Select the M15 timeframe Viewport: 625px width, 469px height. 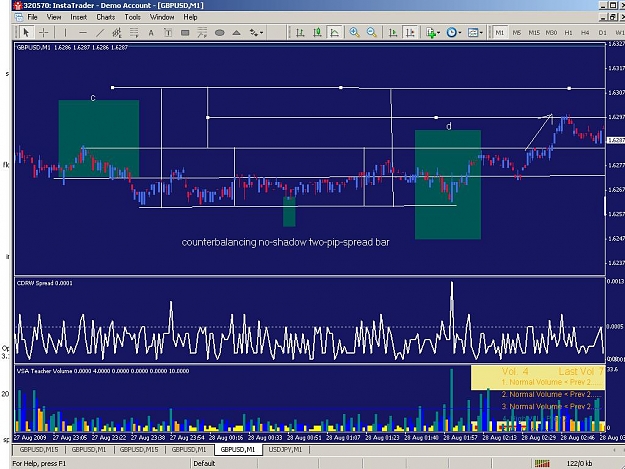click(534, 33)
